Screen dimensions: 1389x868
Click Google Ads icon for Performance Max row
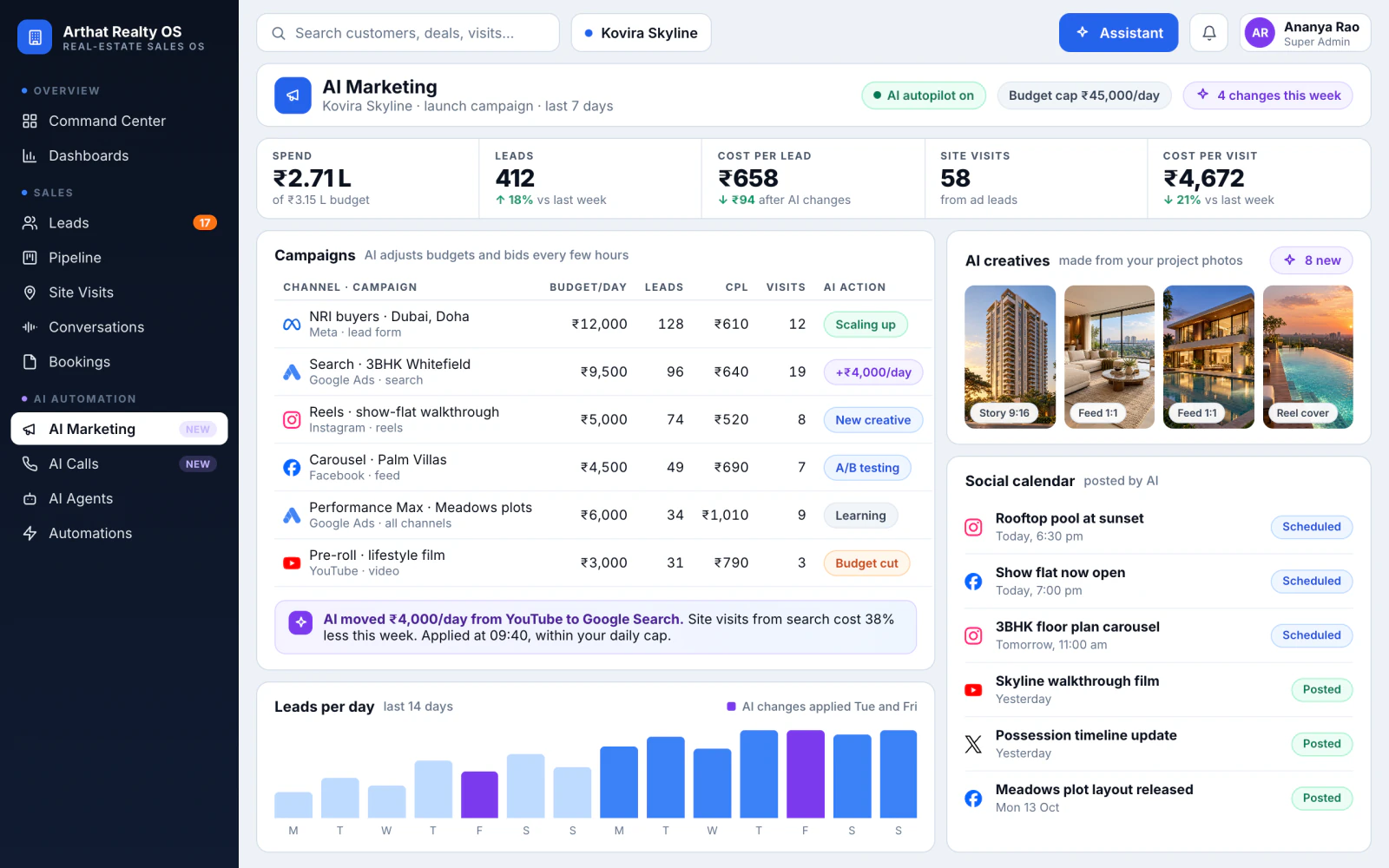[x=292, y=516]
